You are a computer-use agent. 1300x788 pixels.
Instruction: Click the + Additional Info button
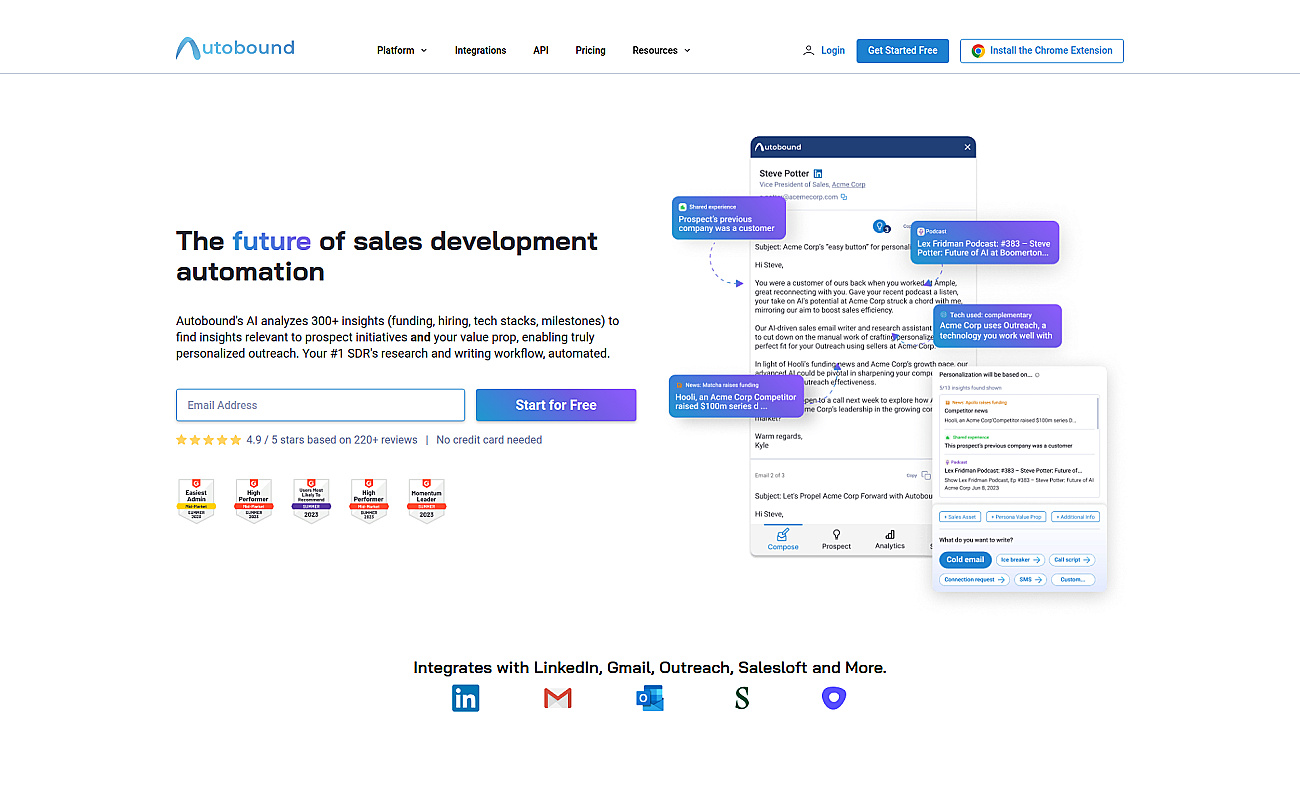point(1075,517)
